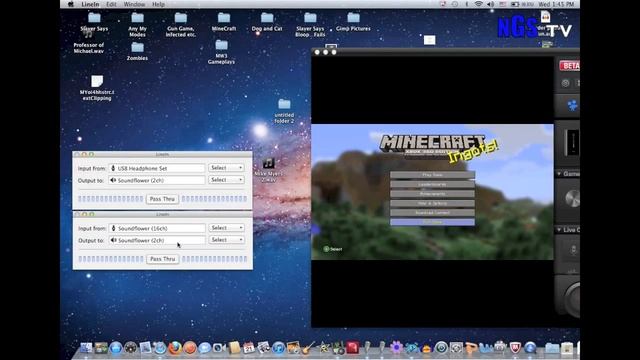The height and width of the screenshot is (360, 640).
Task: Open Select dropdown beside Soundflower (16ch) input
Action: [x=227, y=228]
